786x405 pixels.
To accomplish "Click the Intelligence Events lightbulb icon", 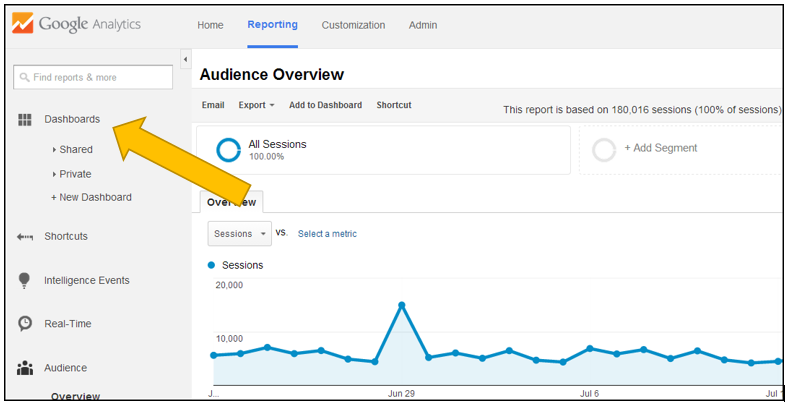I will [25, 281].
